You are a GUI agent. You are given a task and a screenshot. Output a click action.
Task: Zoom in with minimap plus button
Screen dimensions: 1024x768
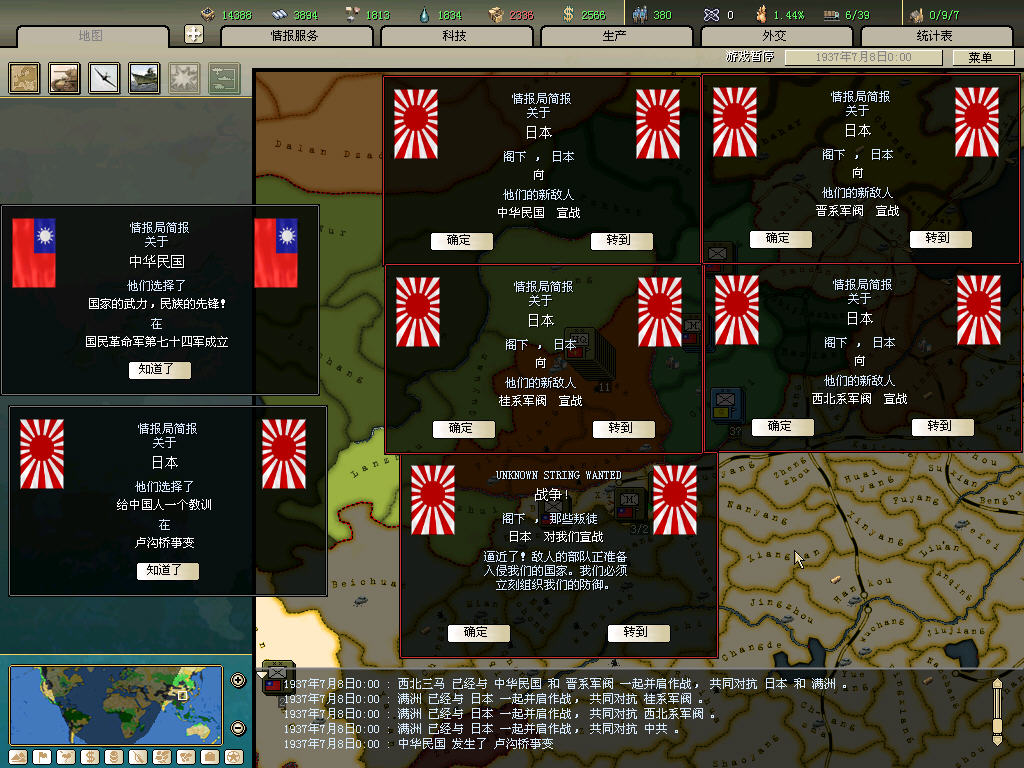[238, 681]
